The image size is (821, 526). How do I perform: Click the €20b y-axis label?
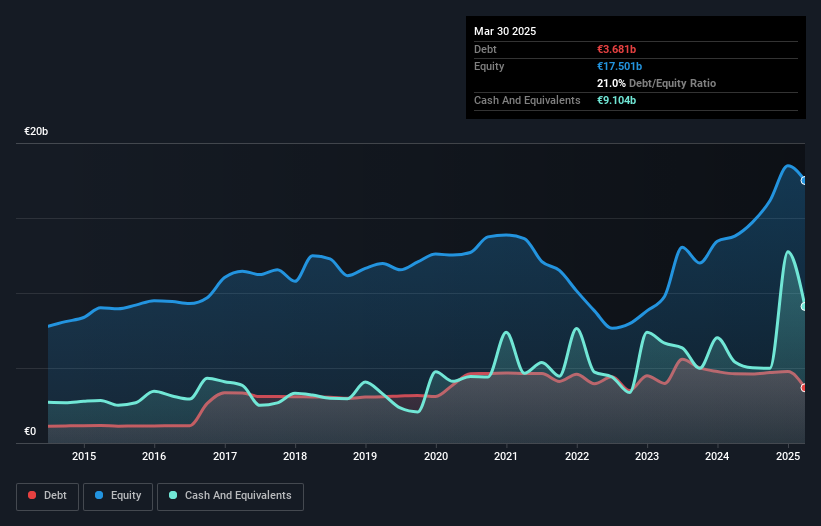coord(36,131)
